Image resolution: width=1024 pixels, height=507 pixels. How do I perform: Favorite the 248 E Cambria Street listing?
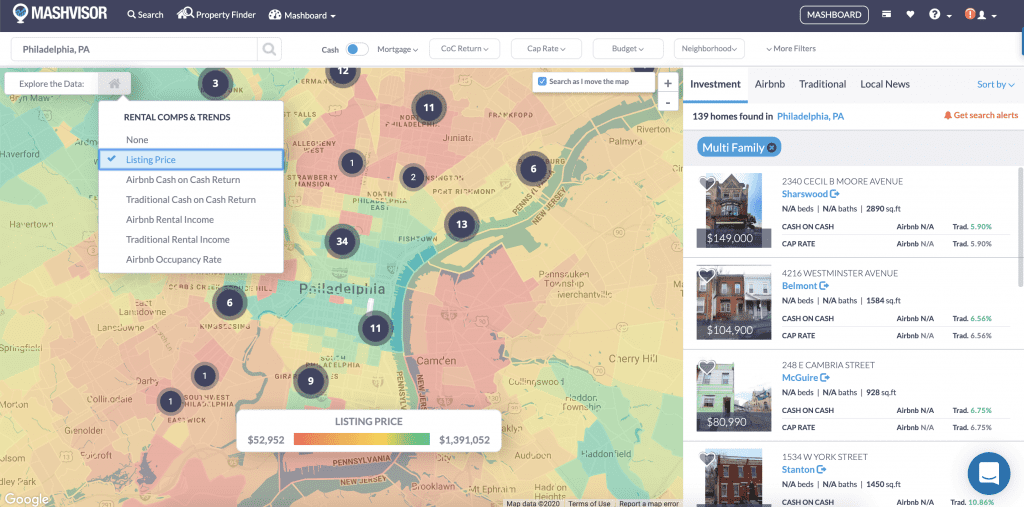[707, 368]
